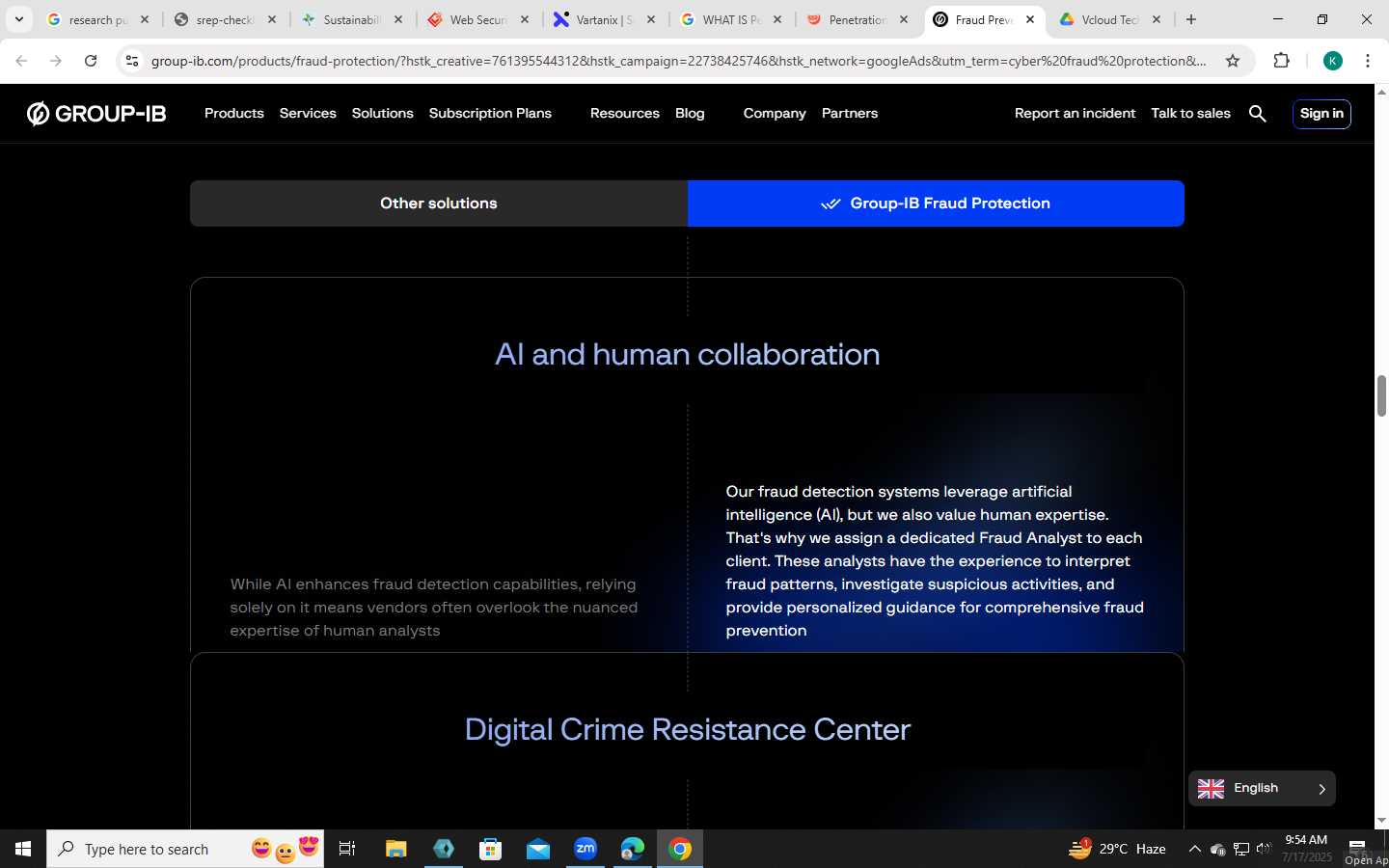The image size is (1389, 868).
Task: Close the Fraud Prevention tab
Action: [x=1030, y=19]
